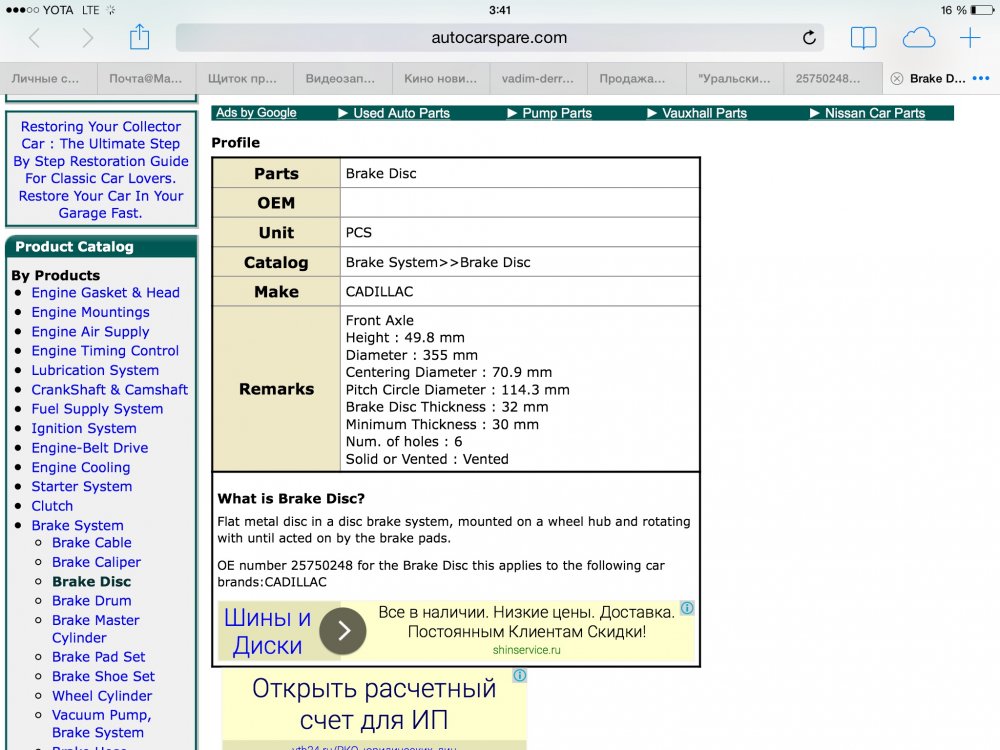Image resolution: width=1000 pixels, height=750 pixels.
Task: Close the Brake D... tab
Action: point(896,79)
